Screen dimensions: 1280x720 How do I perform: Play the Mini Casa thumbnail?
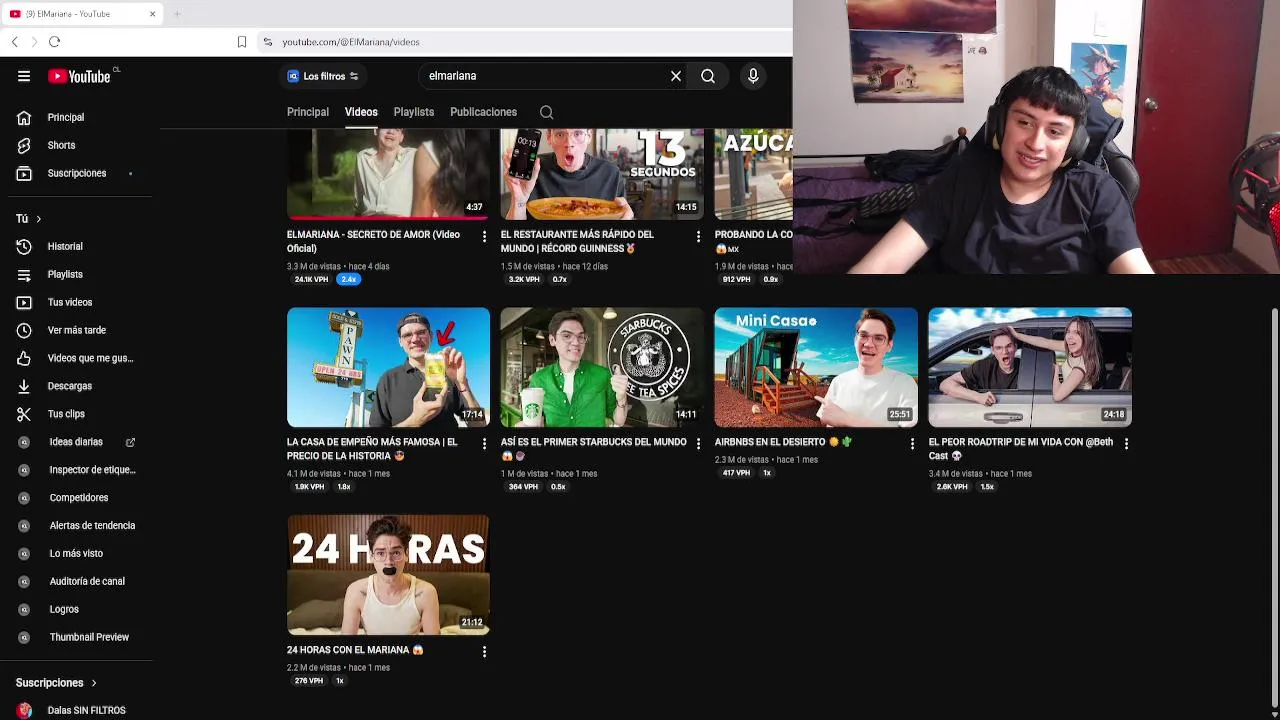click(816, 367)
